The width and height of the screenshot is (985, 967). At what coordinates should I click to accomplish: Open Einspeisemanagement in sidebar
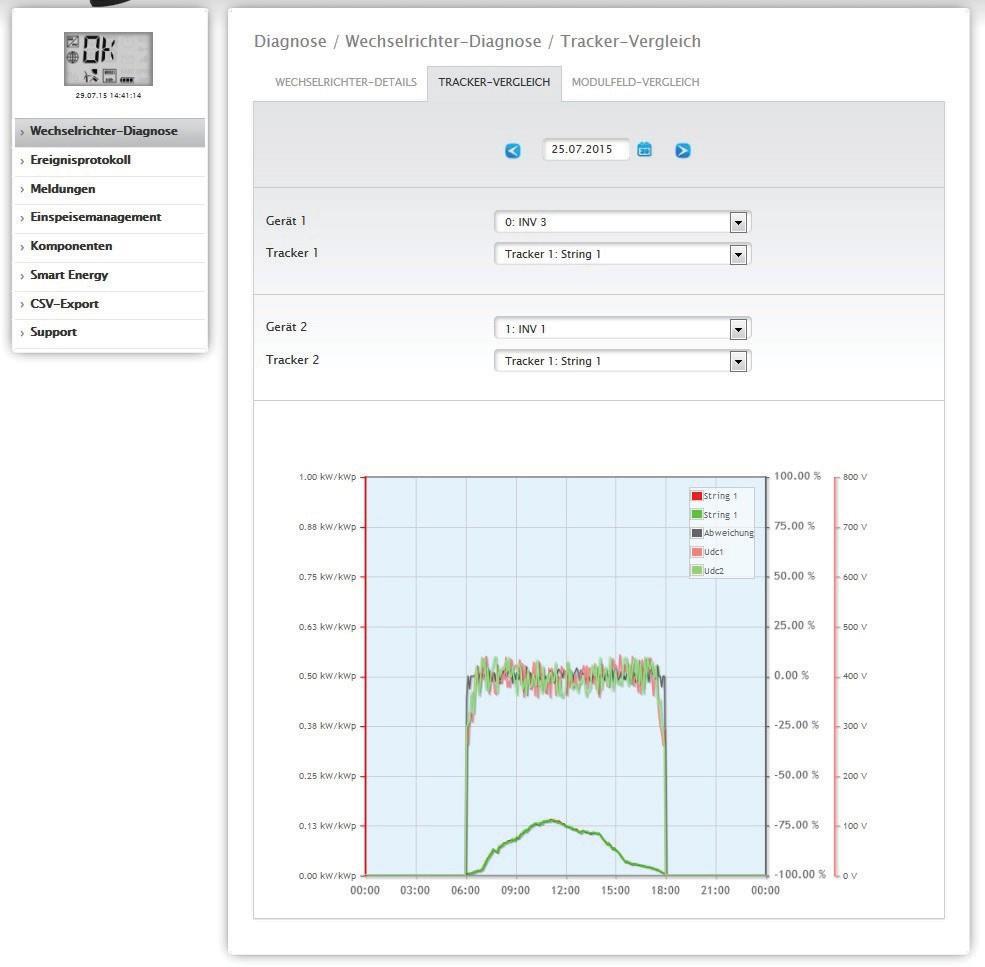(x=110, y=217)
